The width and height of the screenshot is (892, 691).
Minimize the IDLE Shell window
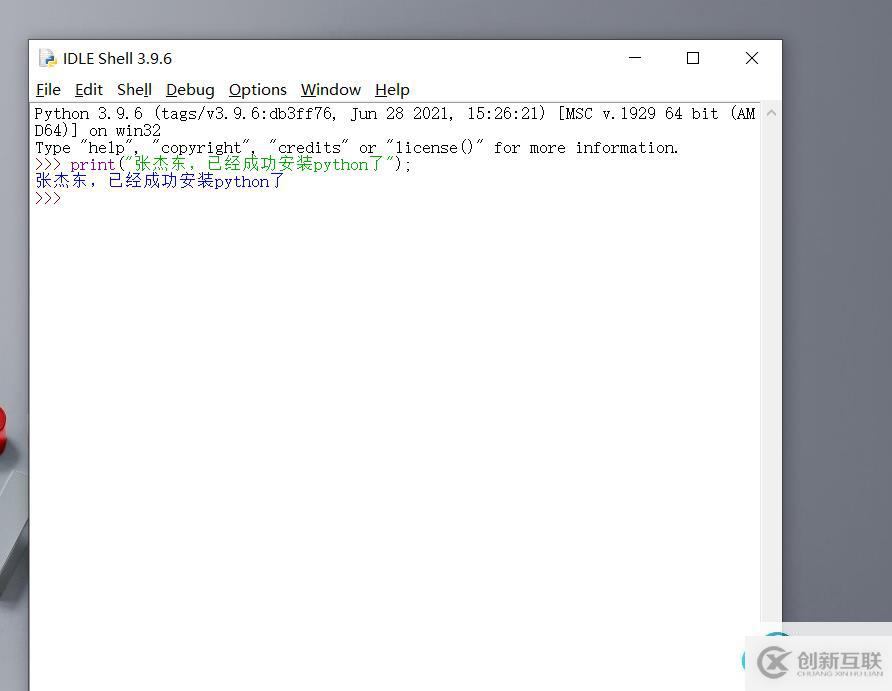pos(635,58)
